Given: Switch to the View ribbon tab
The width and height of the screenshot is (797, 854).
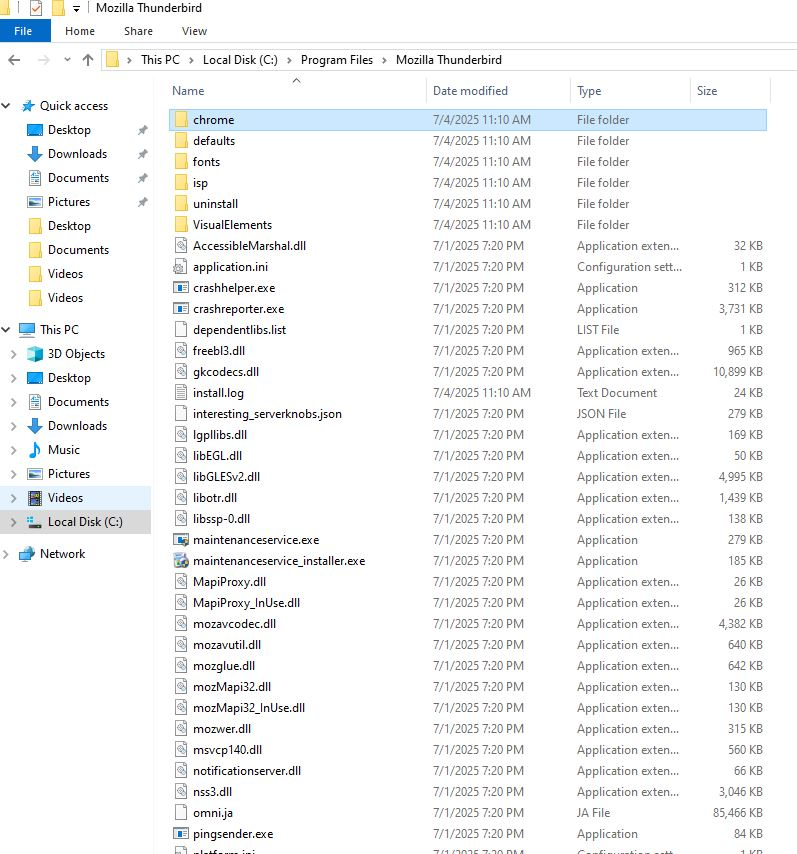Looking at the screenshot, I should coord(194,31).
